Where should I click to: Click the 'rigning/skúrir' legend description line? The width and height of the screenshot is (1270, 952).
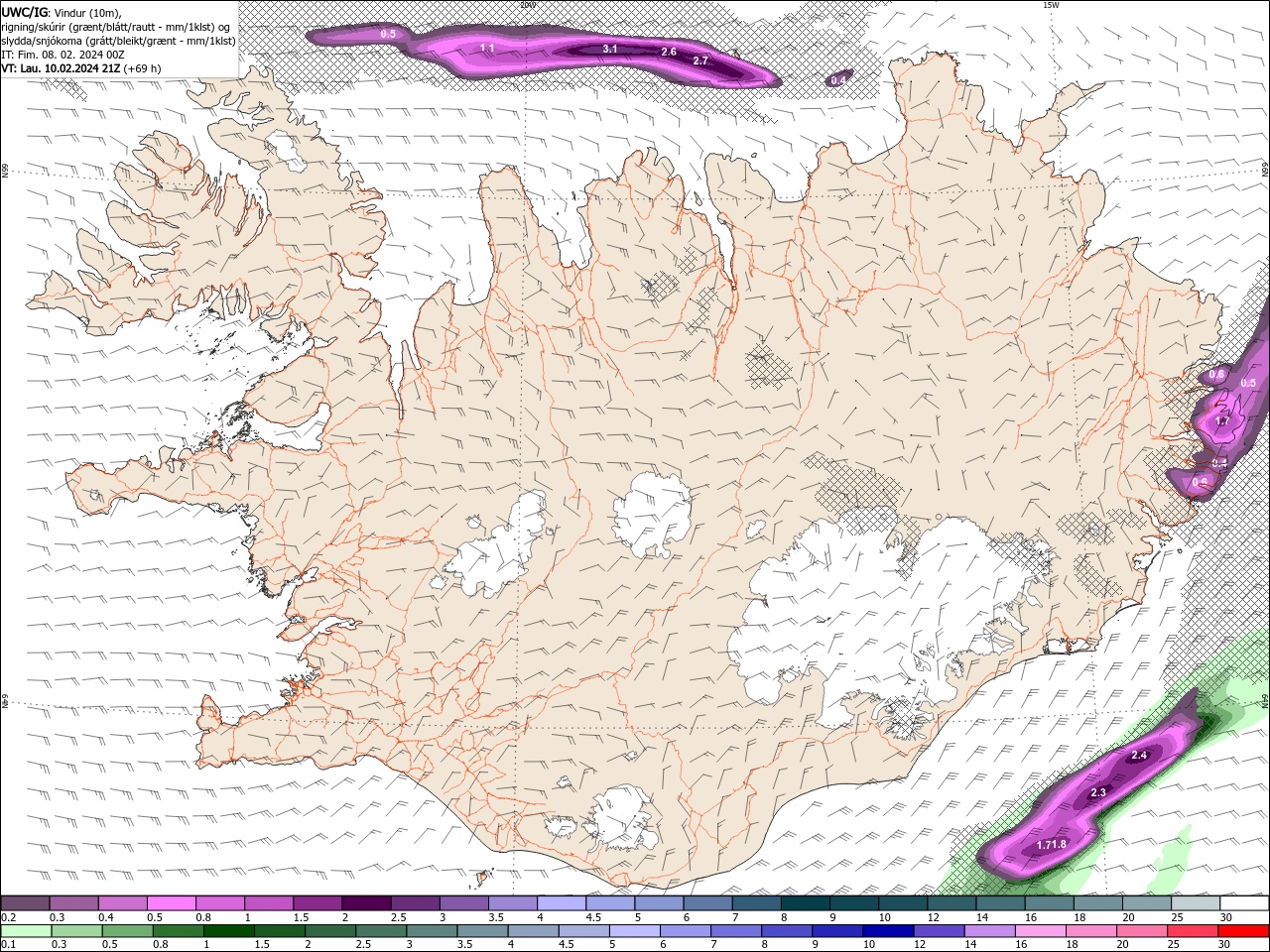116,26
